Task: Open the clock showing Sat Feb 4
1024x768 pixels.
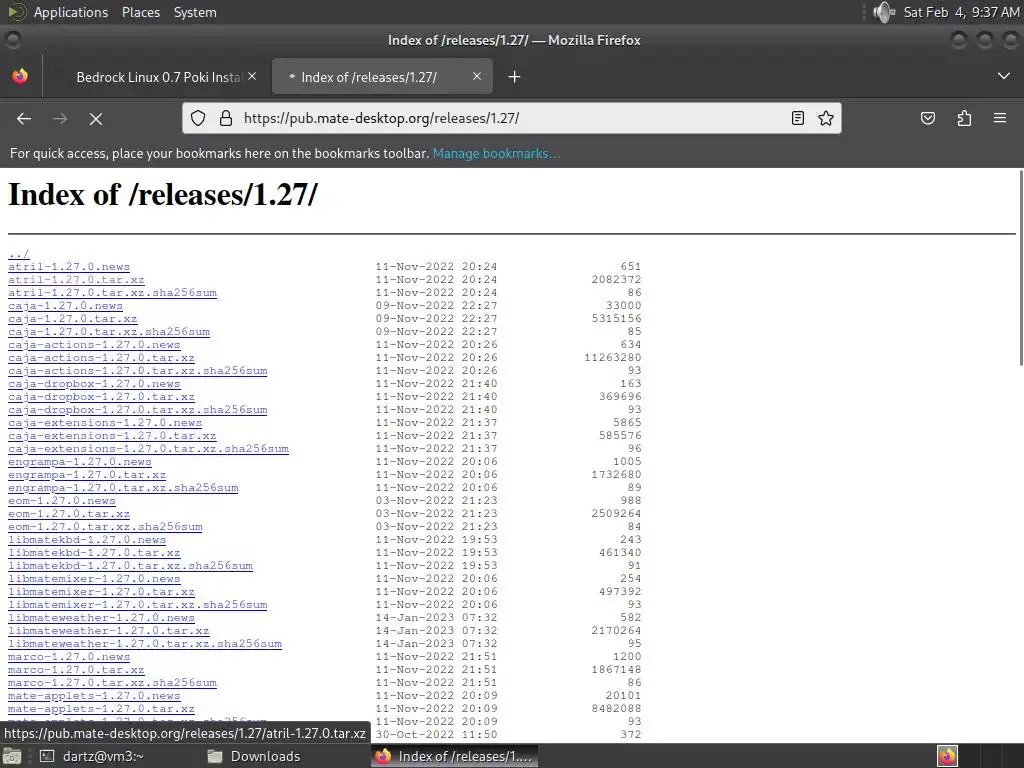Action: [x=961, y=12]
